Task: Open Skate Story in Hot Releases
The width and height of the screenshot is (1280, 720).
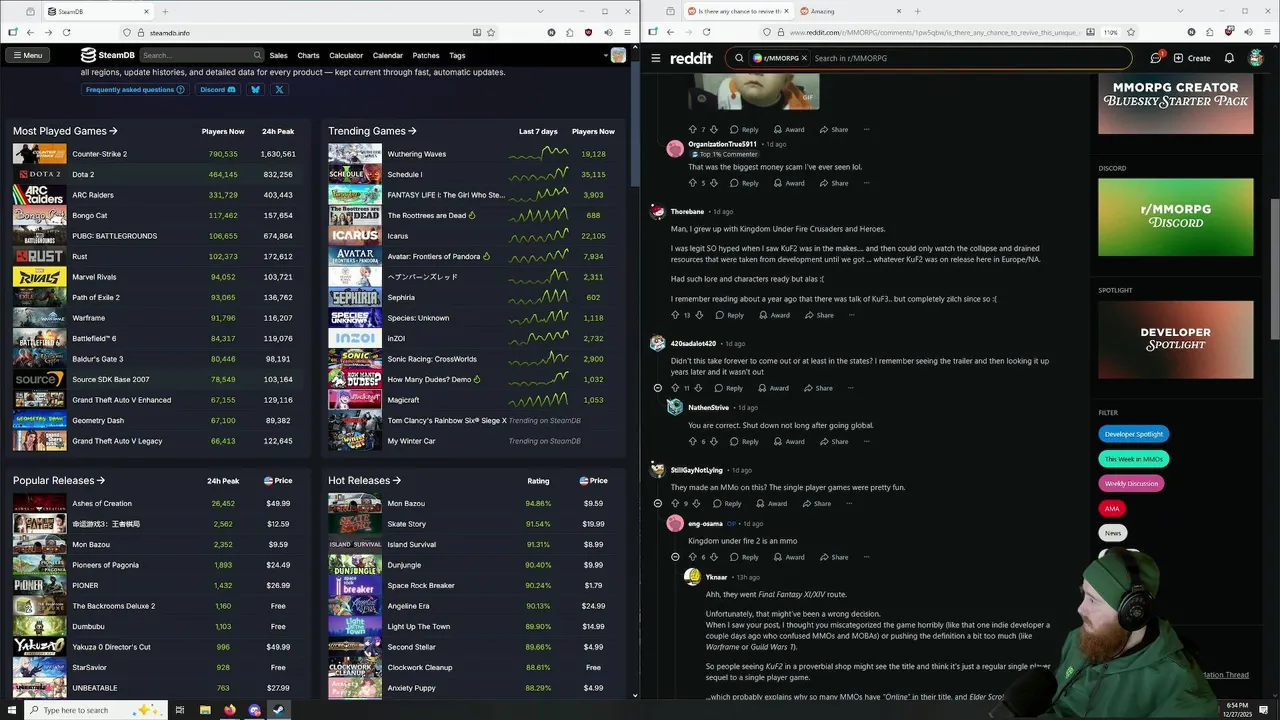Action: click(406, 524)
